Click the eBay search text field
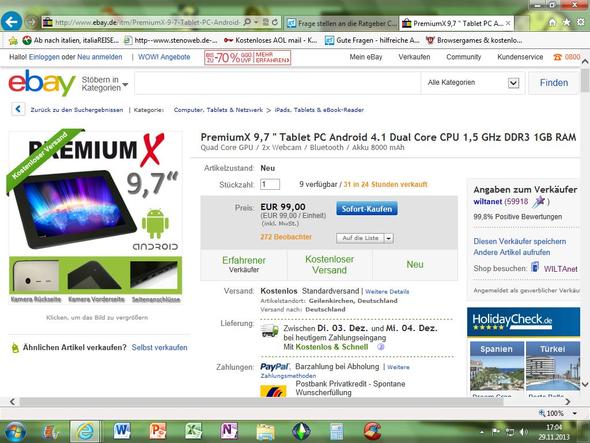 [x=278, y=83]
